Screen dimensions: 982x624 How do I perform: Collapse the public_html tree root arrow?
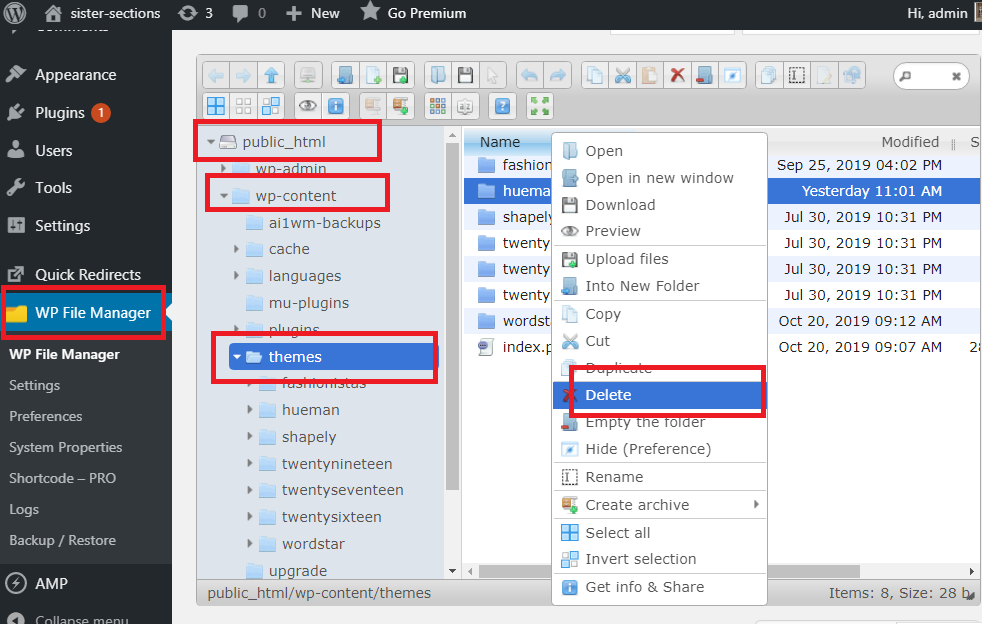point(211,142)
